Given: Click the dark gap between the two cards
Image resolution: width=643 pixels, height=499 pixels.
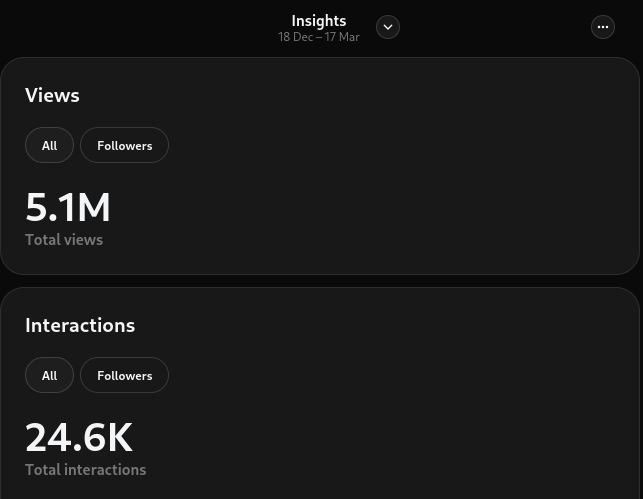Looking at the screenshot, I should [320, 281].
